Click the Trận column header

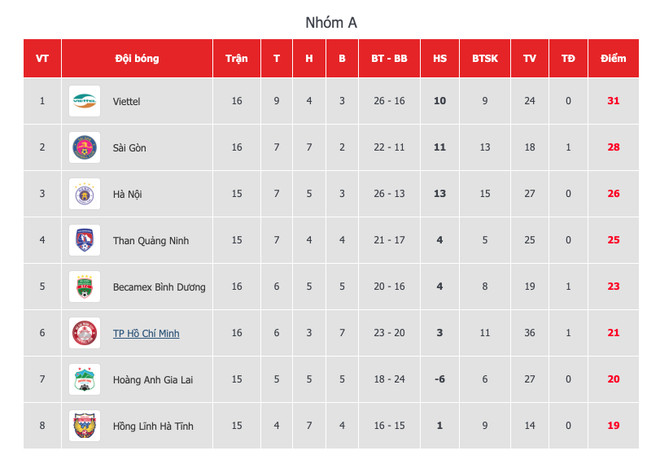pos(237,58)
